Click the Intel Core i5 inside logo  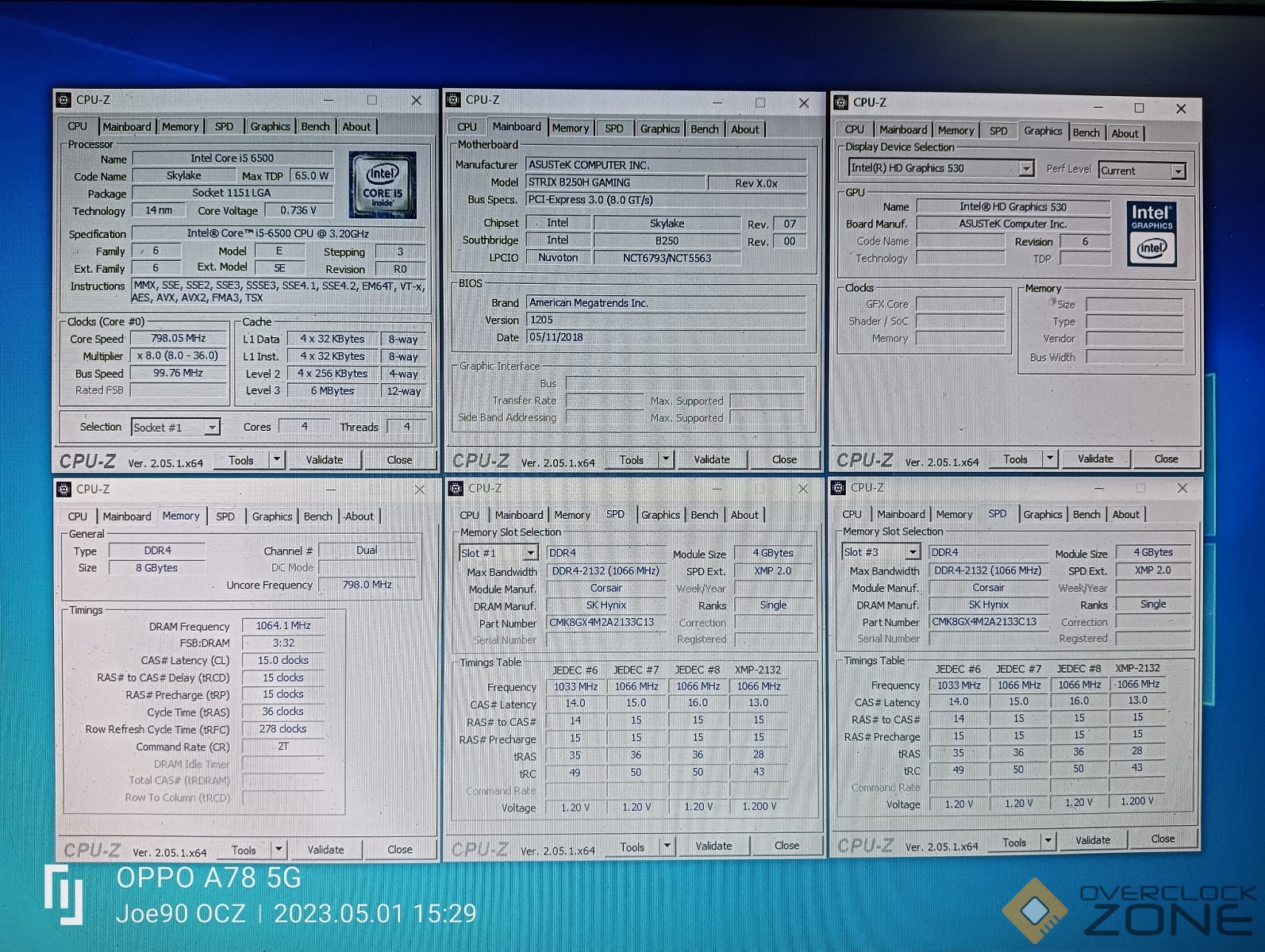coord(383,185)
